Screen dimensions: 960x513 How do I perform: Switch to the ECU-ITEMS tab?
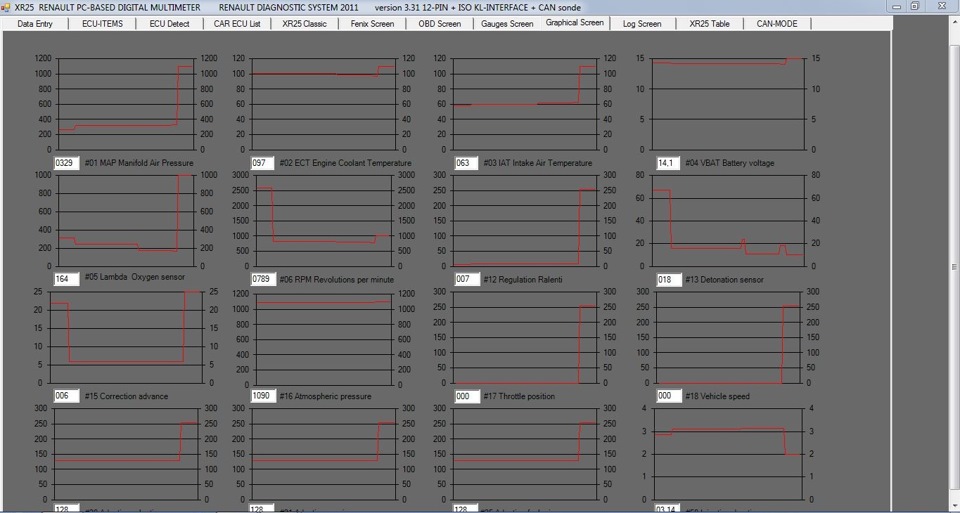coord(102,24)
